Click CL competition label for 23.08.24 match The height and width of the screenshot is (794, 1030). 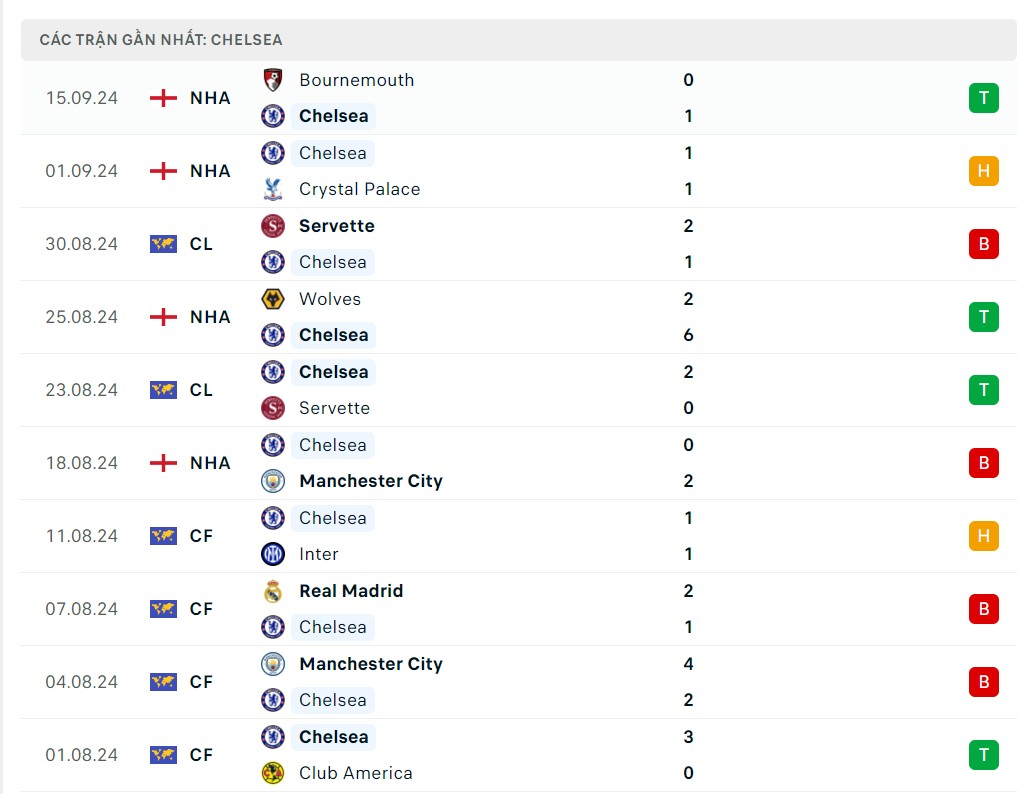point(201,390)
